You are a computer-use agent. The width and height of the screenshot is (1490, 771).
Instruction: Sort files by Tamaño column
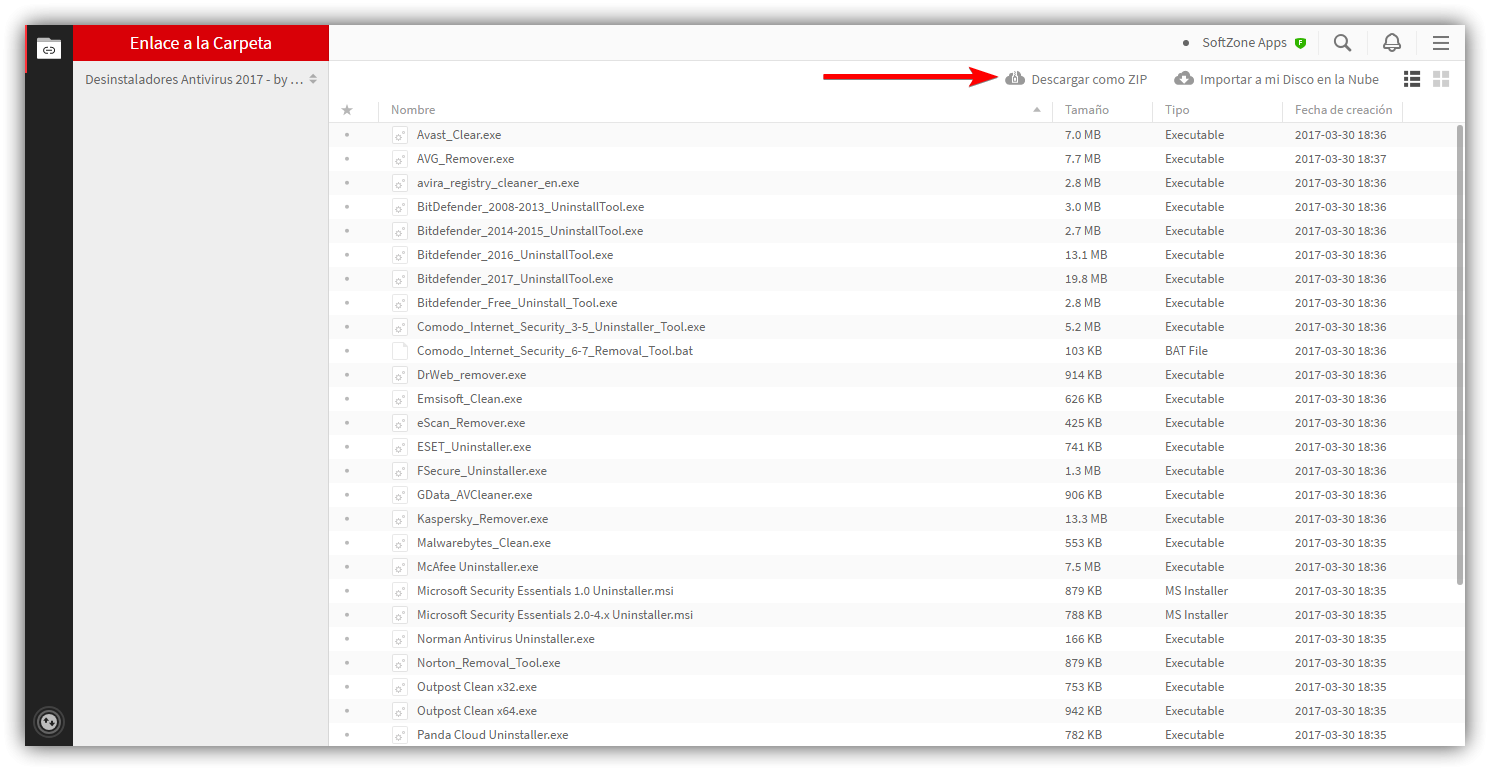[x=1087, y=110]
